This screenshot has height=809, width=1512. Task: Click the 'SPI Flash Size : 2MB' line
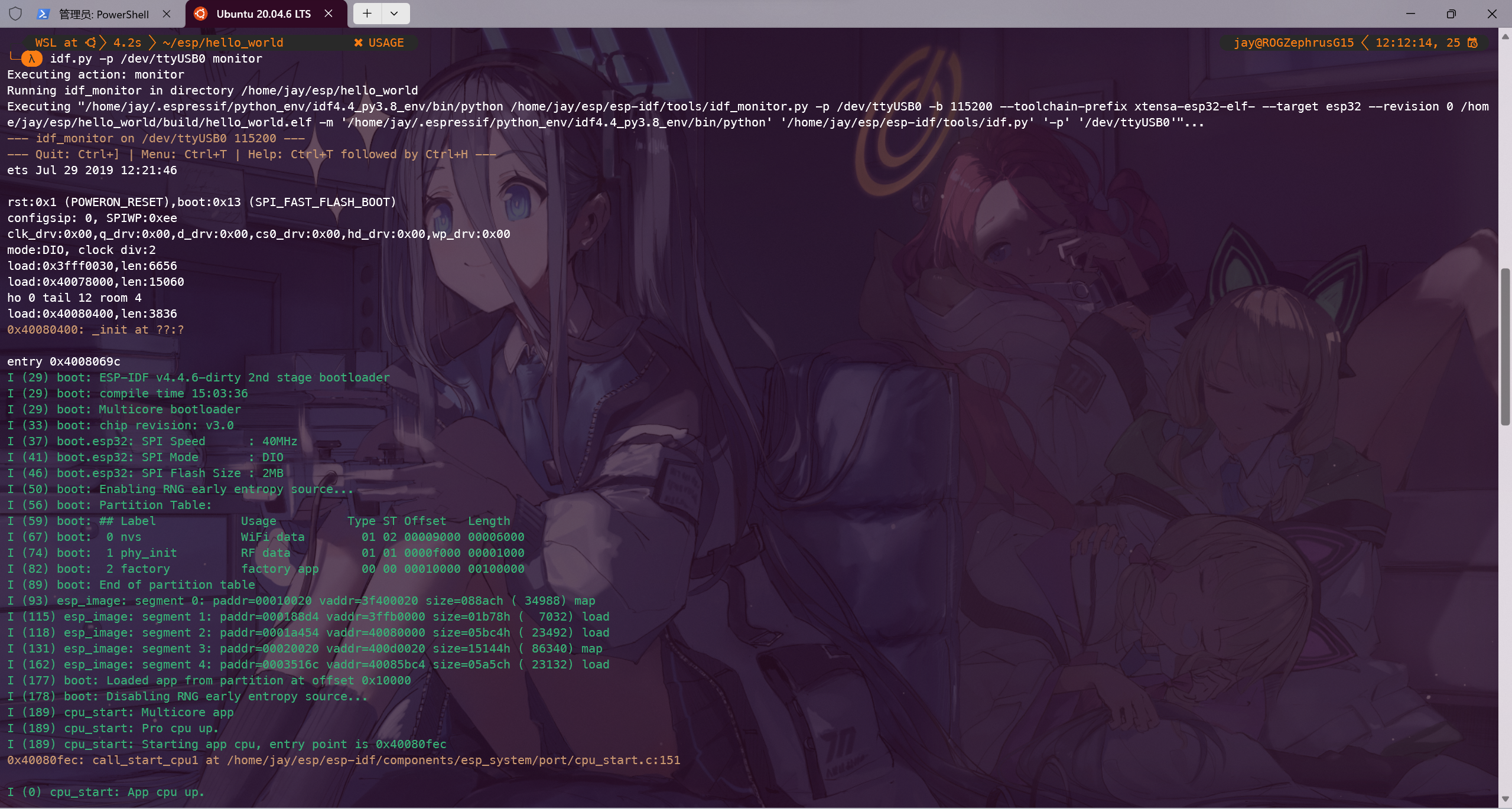[145, 473]
